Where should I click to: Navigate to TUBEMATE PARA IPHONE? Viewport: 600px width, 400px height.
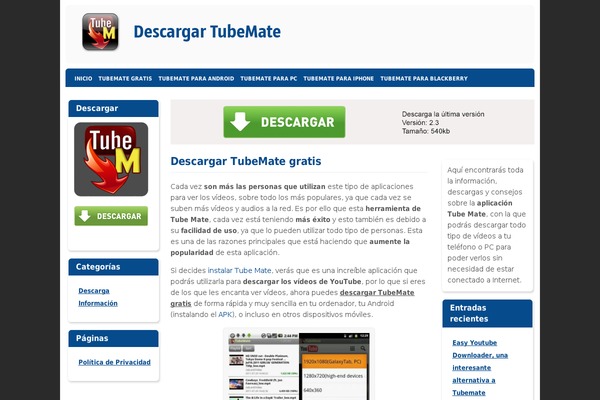339,78
